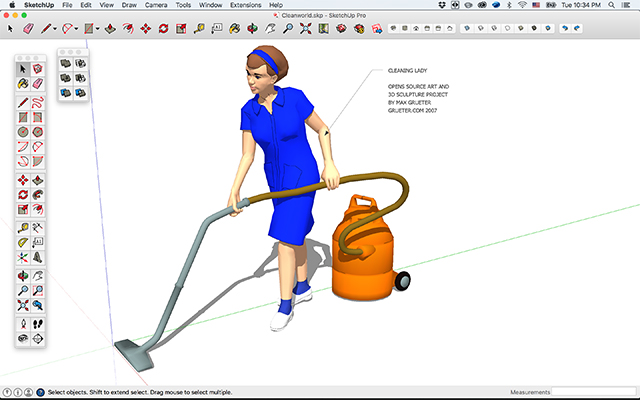Switch to Iso view via toolbar icon
Screen dimensions: 640x400
coord(393,28)
